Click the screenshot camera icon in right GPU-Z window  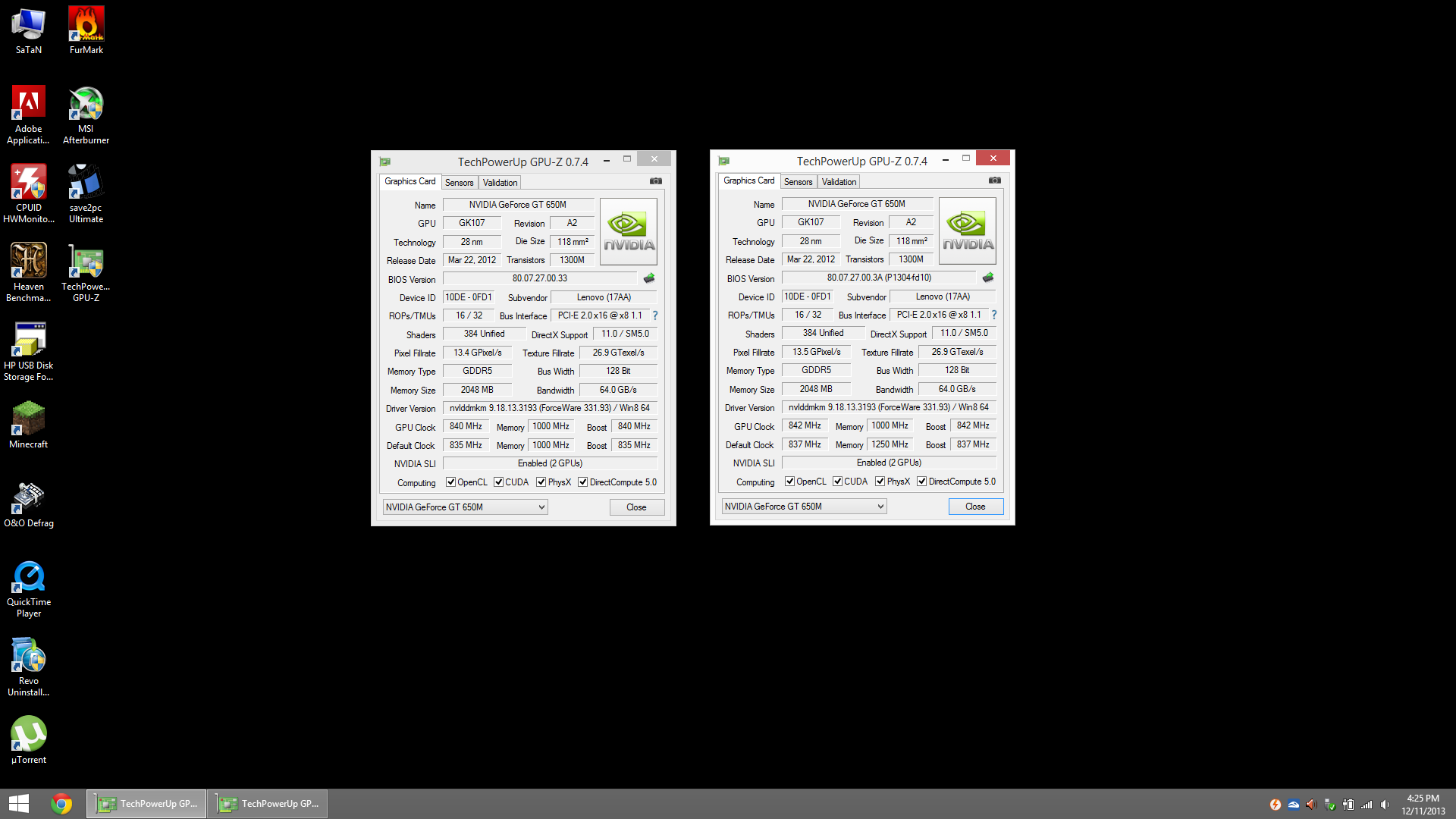(x=995, y=180)
